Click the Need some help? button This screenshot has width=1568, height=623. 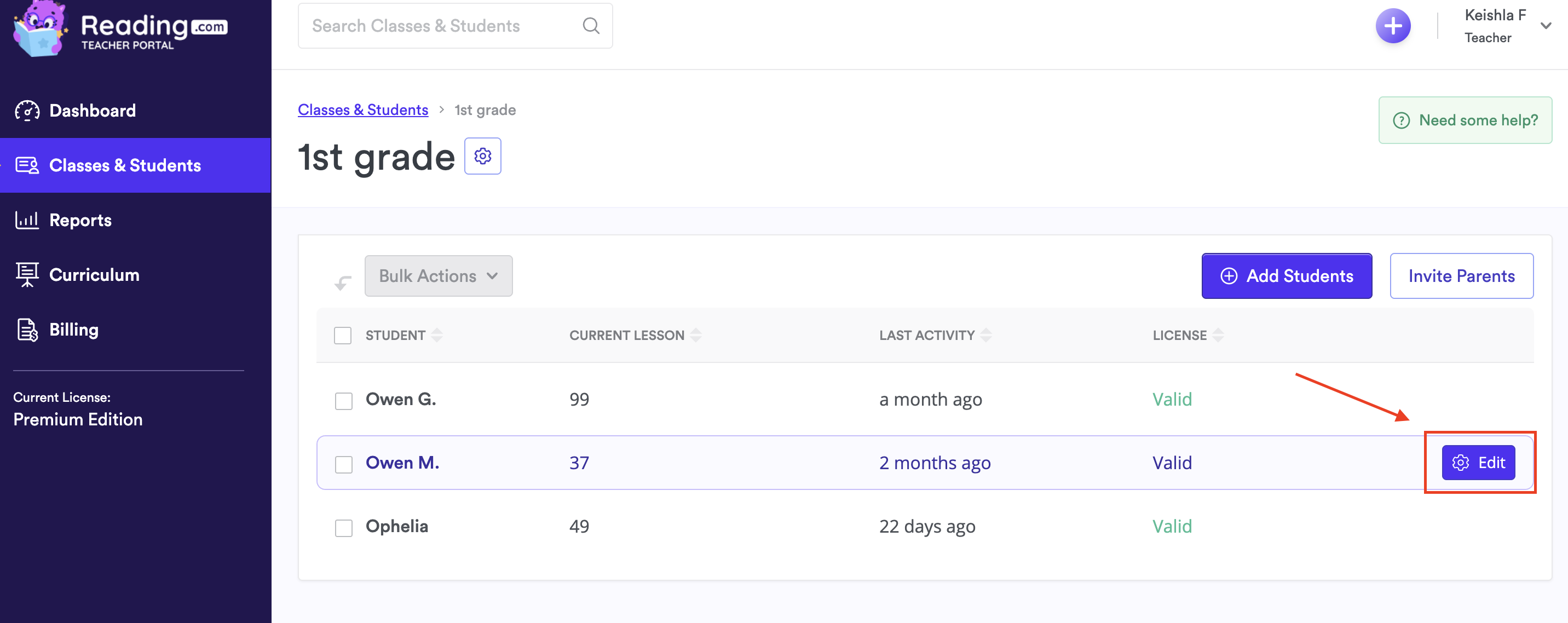1465,120
